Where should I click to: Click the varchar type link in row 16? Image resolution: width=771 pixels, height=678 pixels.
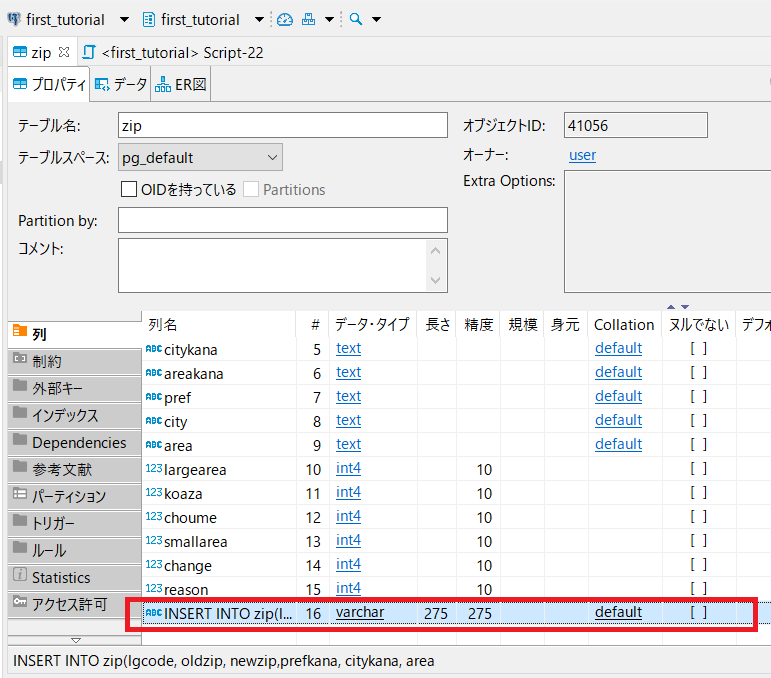360,613
